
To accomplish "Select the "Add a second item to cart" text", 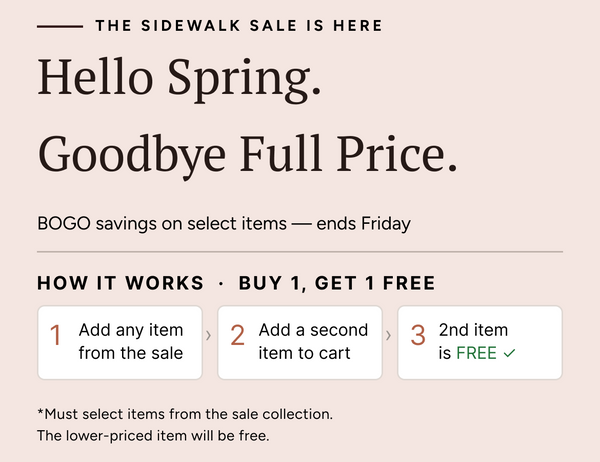I will click(312, 341).
